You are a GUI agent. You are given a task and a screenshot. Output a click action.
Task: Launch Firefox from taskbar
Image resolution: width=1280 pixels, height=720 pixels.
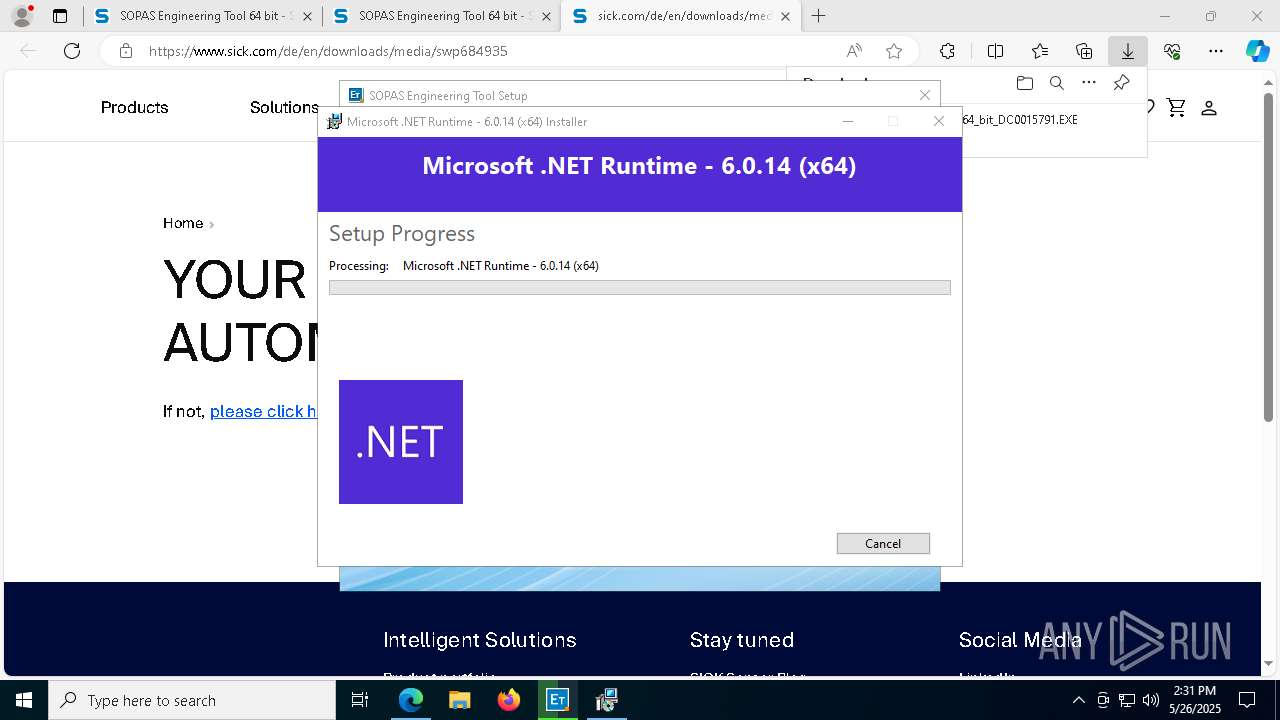509,700
